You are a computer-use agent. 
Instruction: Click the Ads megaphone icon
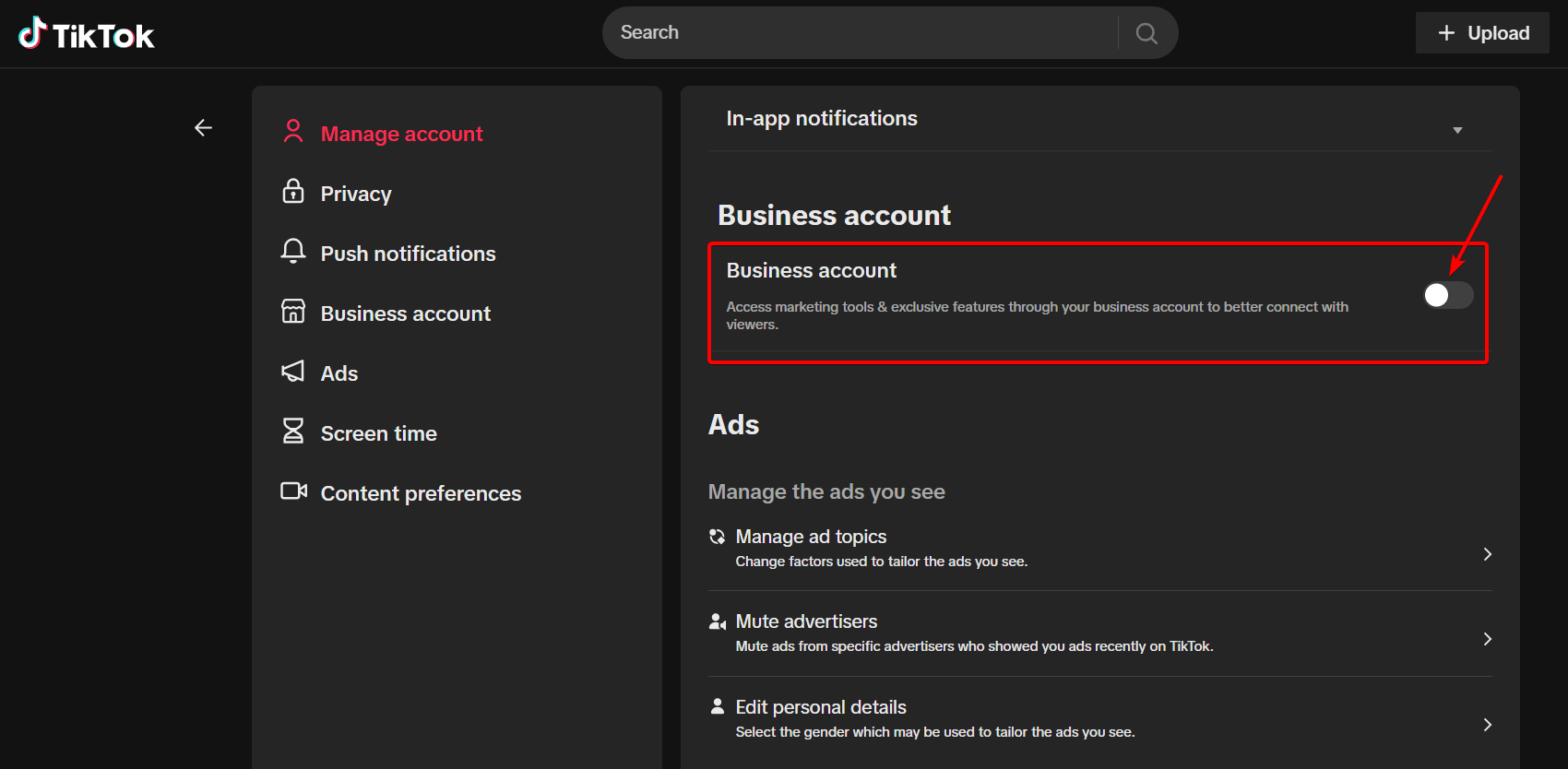click(292, 371)
